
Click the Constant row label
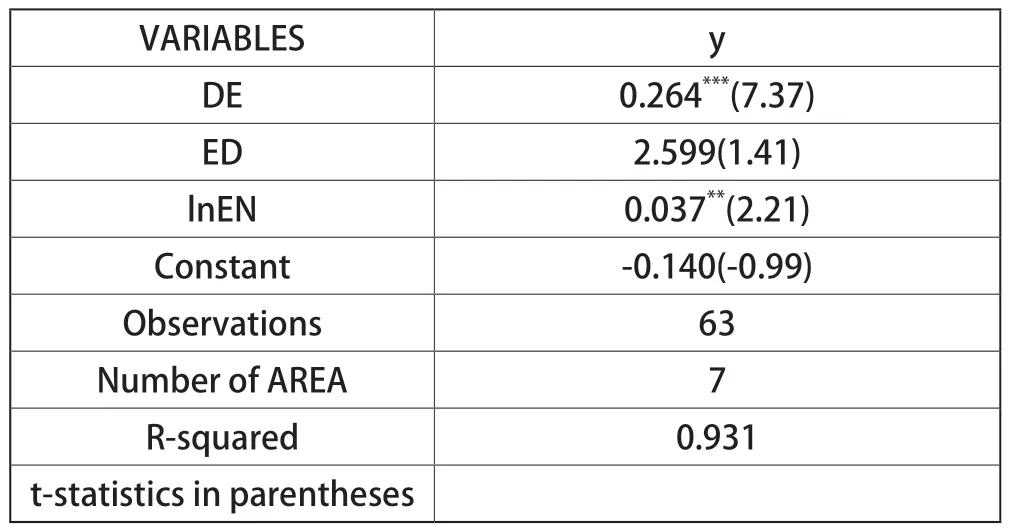pos(222,266)
